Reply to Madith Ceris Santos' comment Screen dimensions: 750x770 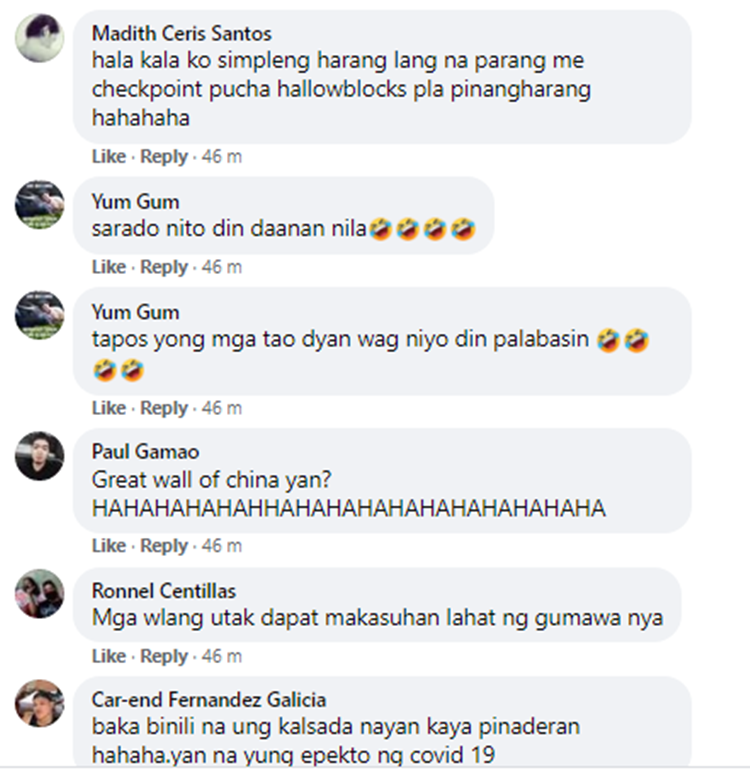[164, 157]
